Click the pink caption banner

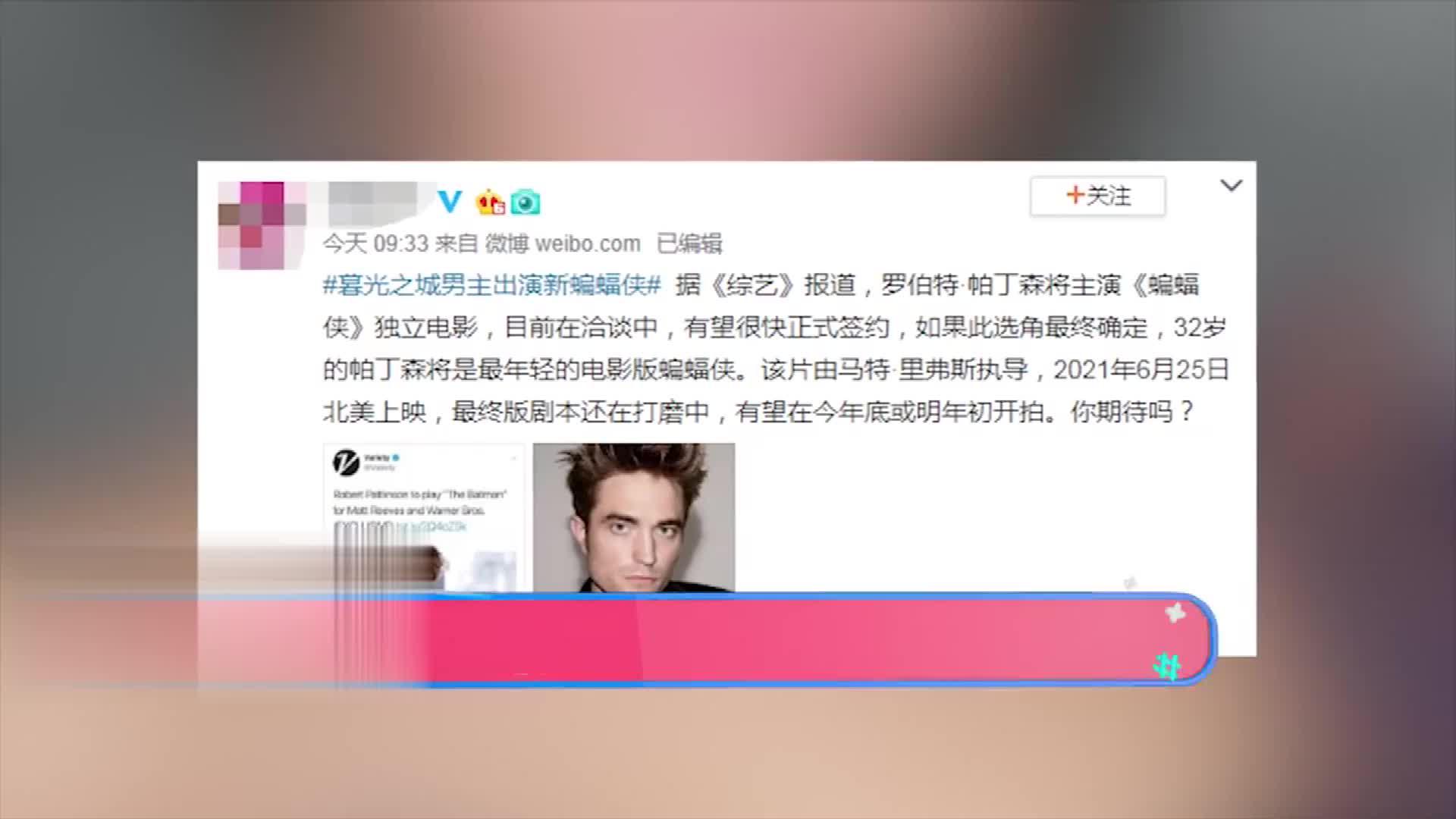(705, 640)
